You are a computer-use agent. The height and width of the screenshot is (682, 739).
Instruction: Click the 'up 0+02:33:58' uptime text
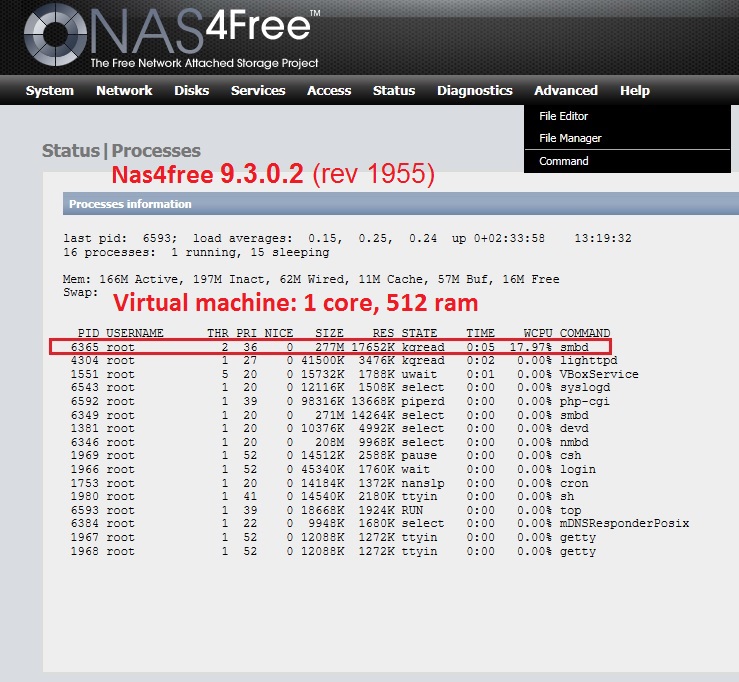498,238
